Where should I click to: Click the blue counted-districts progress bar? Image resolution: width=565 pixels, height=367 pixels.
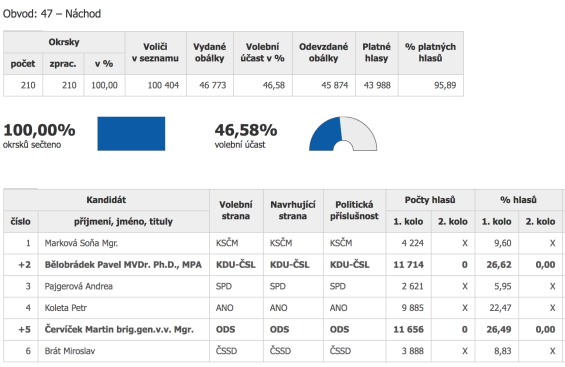131,134
